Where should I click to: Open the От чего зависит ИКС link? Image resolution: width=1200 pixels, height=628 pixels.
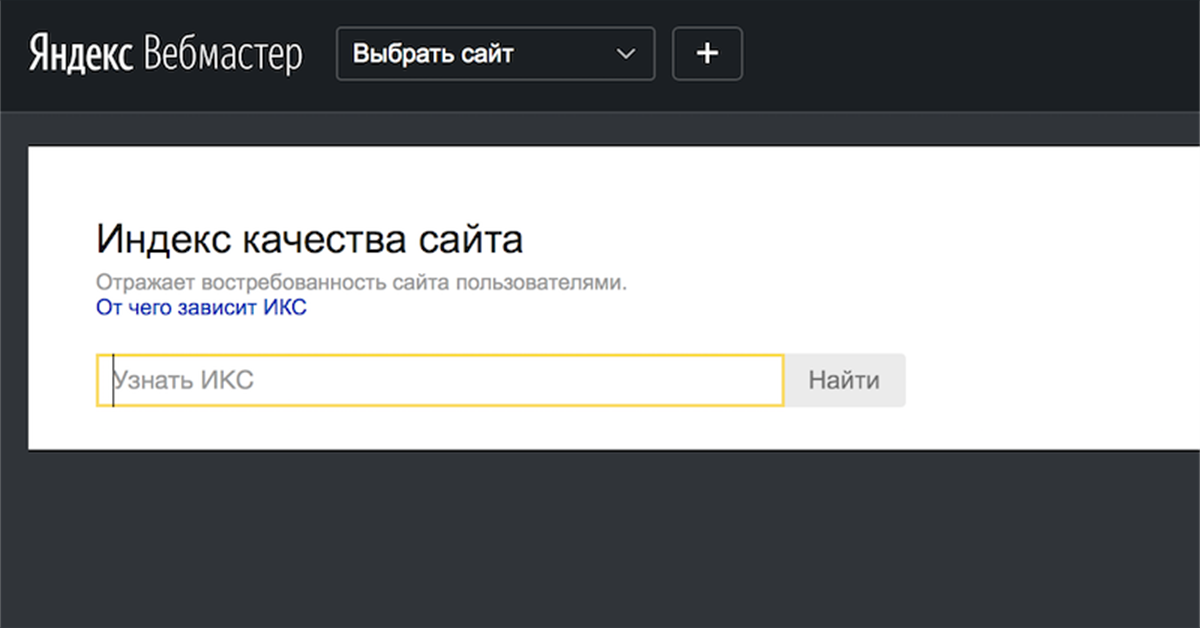[201, 308]
